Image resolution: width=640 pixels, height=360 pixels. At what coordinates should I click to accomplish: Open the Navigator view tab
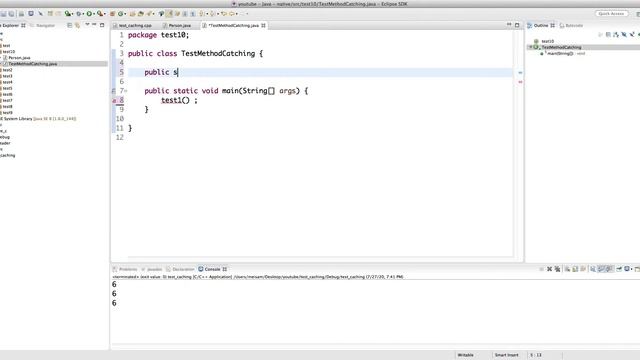[42, 25]
